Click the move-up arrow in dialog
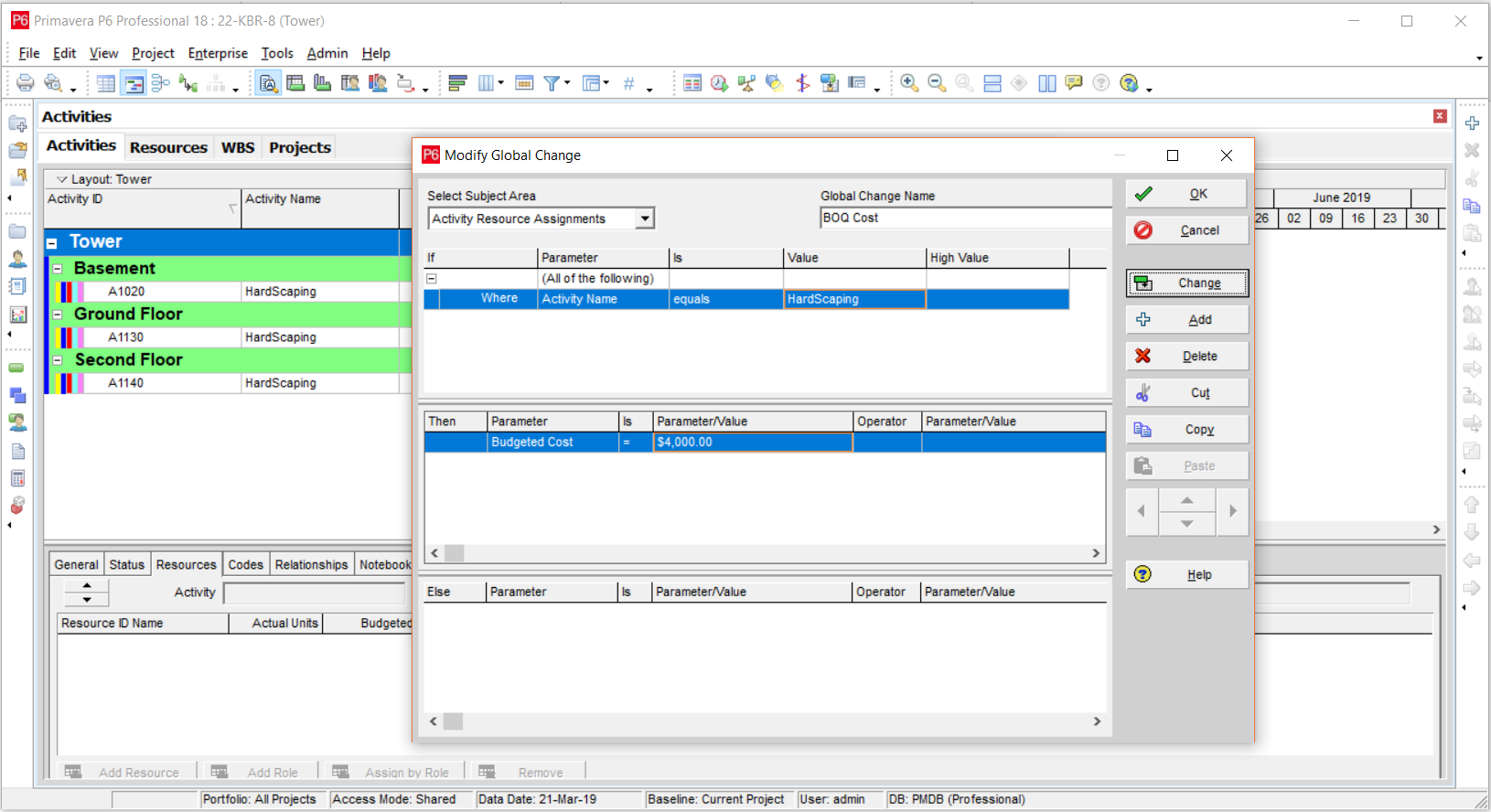Screen dimensions: 1491x812 [x=1186, y=500]
